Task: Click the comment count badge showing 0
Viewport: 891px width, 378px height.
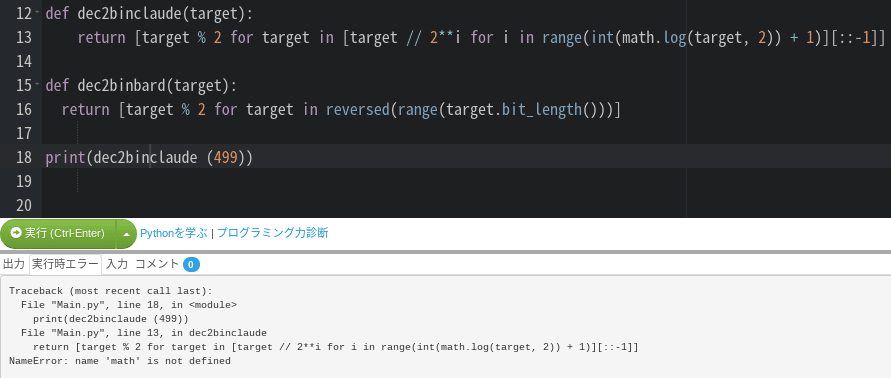Action: pos(191,264)
